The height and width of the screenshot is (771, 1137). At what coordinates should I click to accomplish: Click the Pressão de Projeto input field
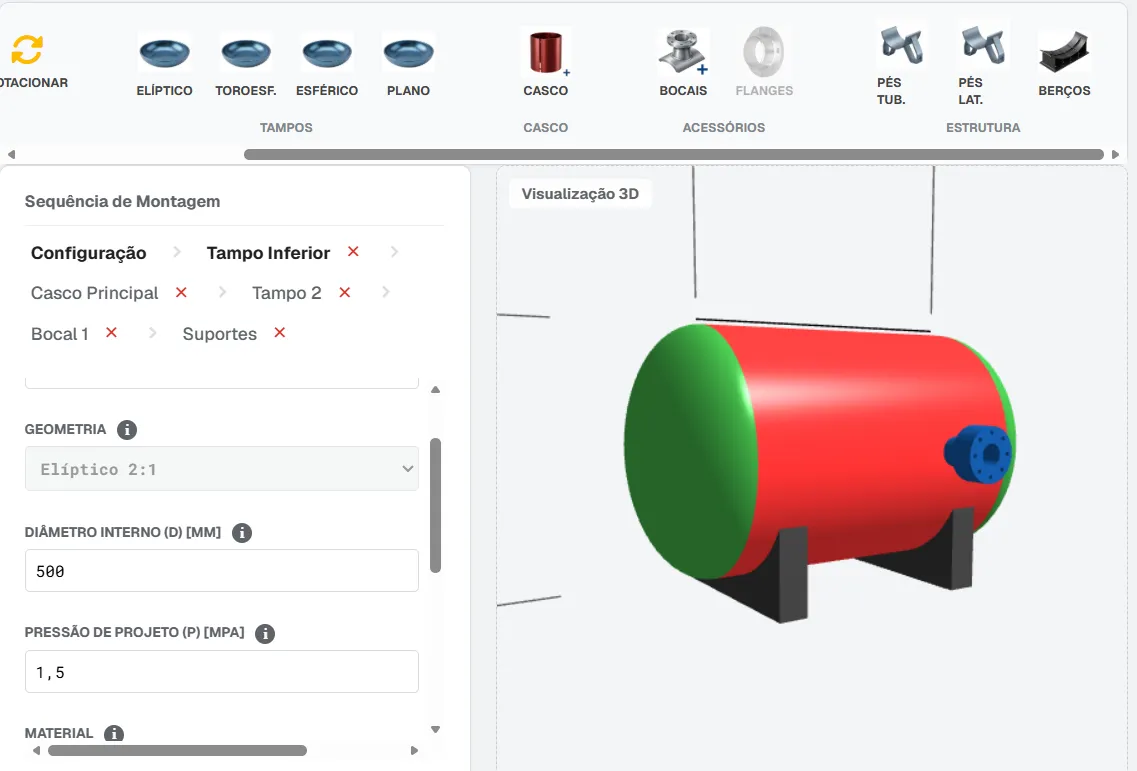[x=222, y=672]
